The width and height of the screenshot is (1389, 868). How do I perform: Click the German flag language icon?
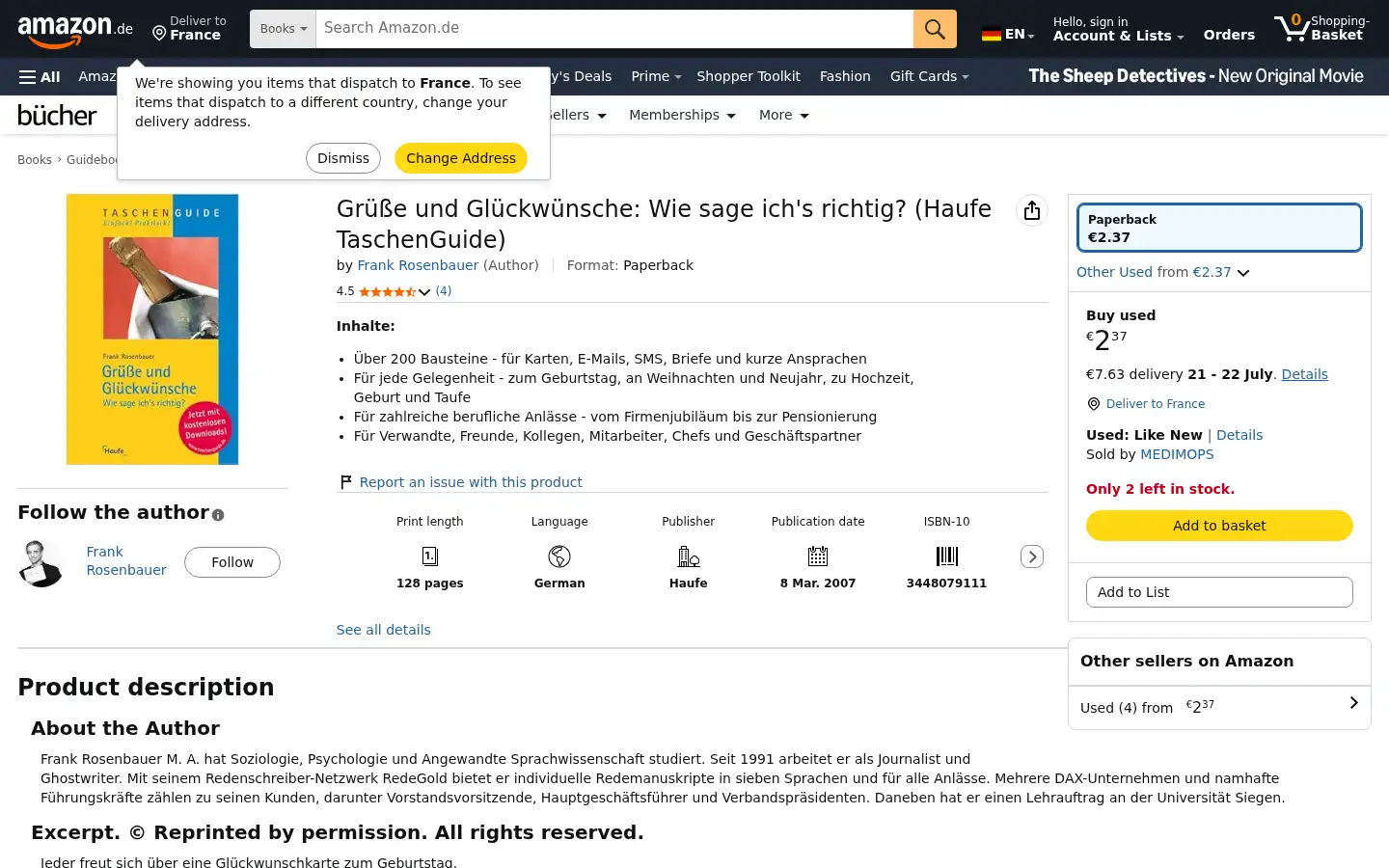991,34
